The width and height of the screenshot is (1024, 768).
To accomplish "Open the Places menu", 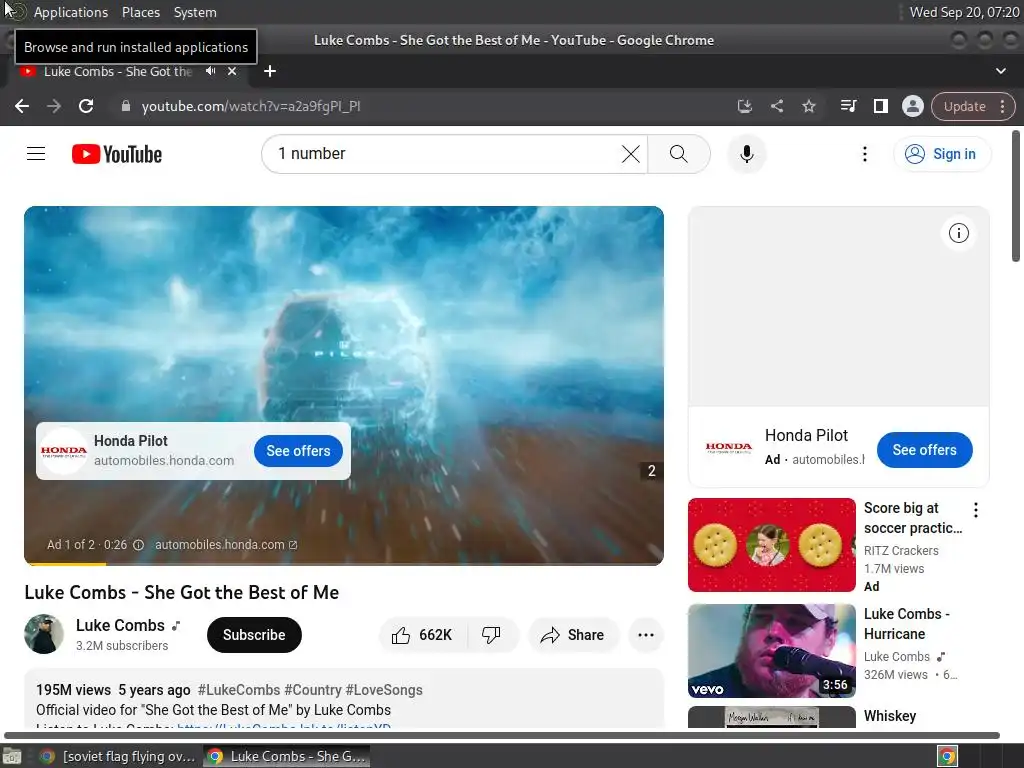I will [140, 12].
